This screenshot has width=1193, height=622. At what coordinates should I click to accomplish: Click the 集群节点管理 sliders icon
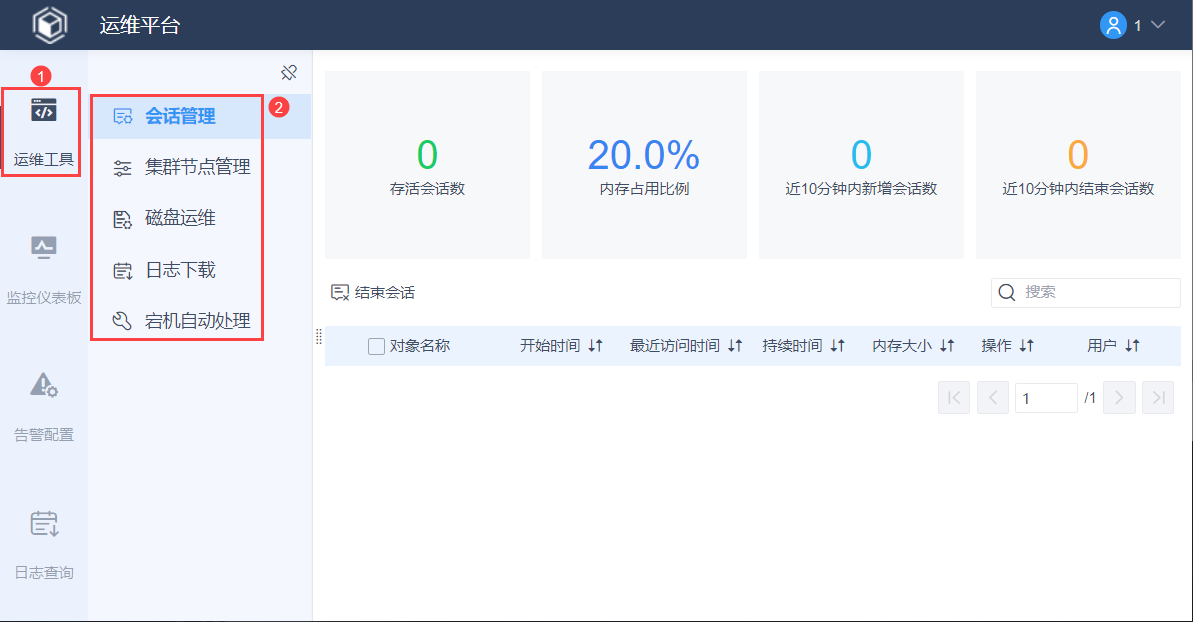tap(122, 168)
